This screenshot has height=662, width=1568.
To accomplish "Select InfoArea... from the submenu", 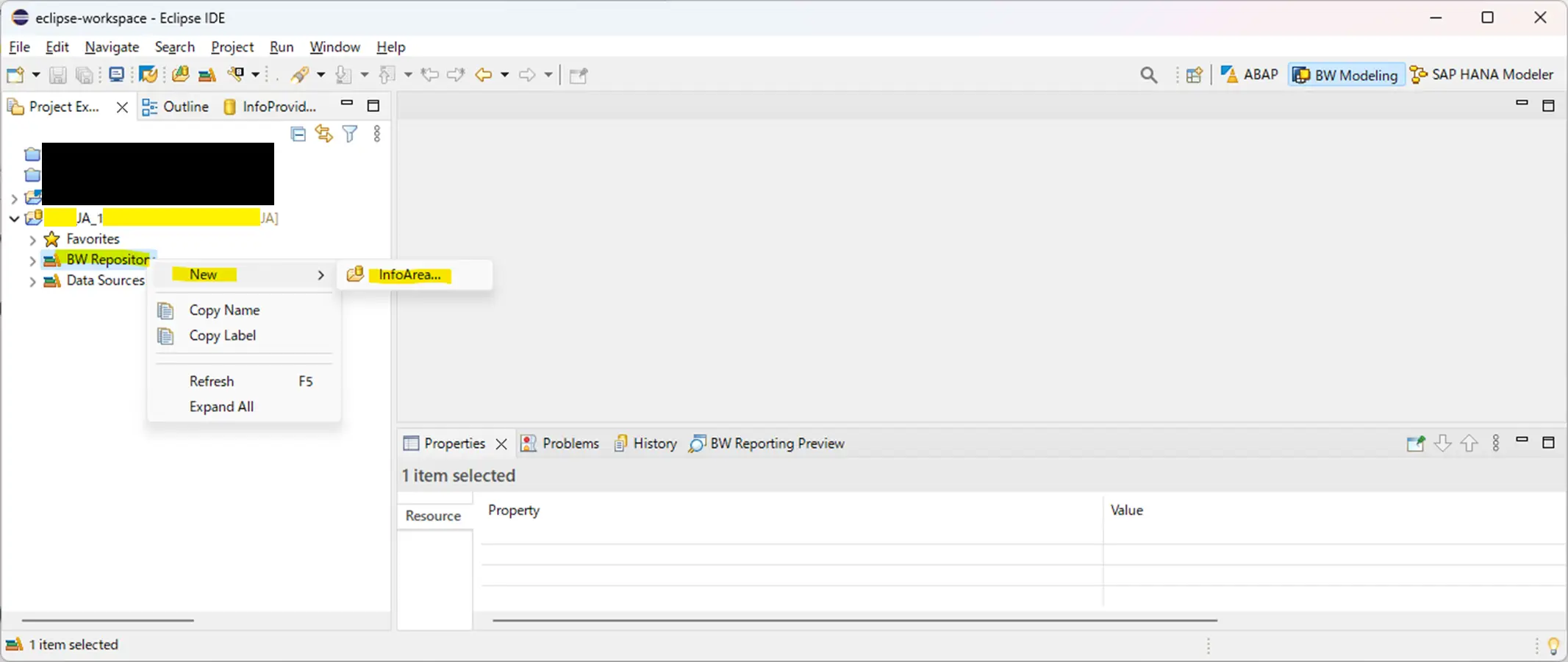I will point(414,274).
